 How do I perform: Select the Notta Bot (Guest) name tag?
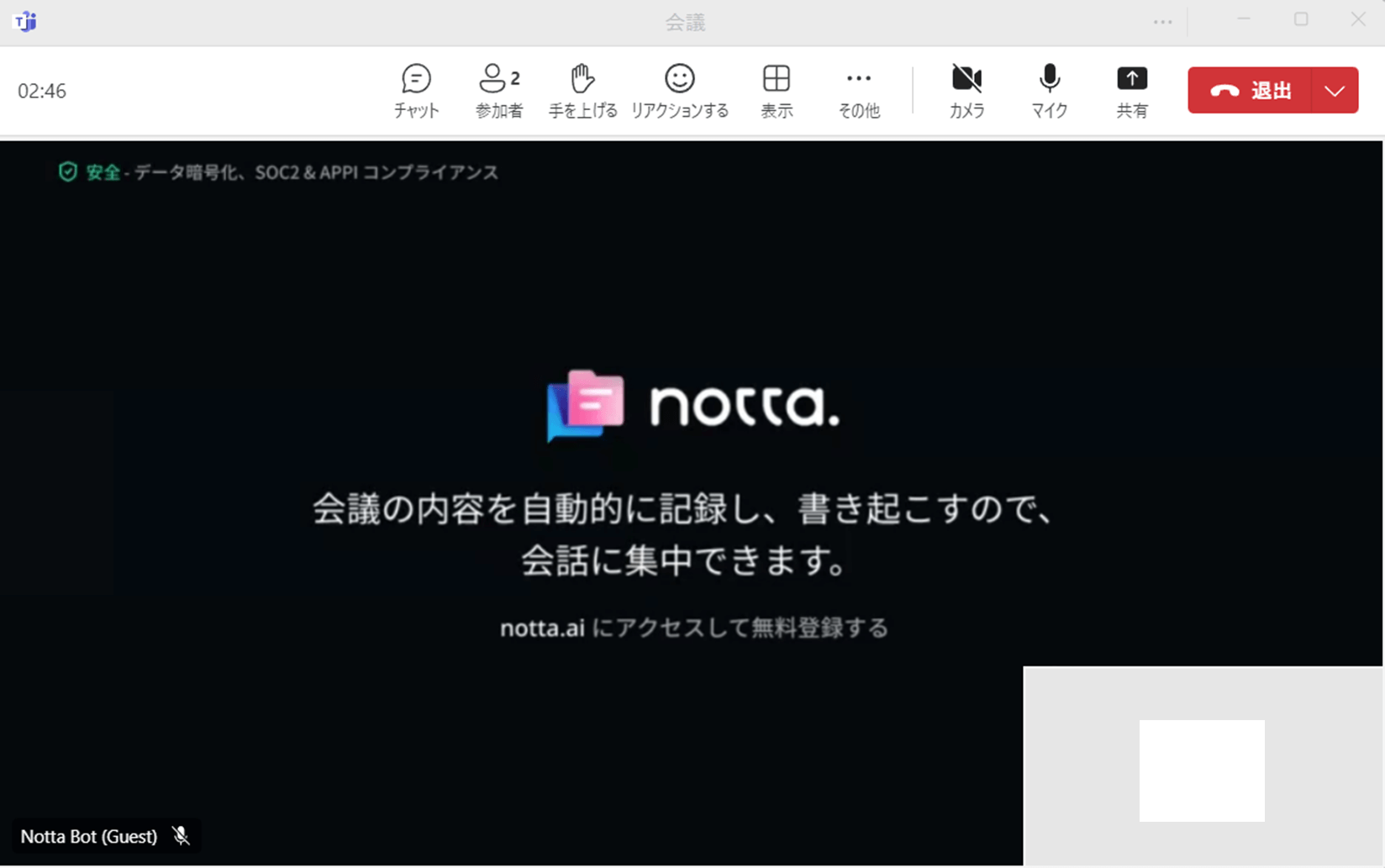coord(89,836)
